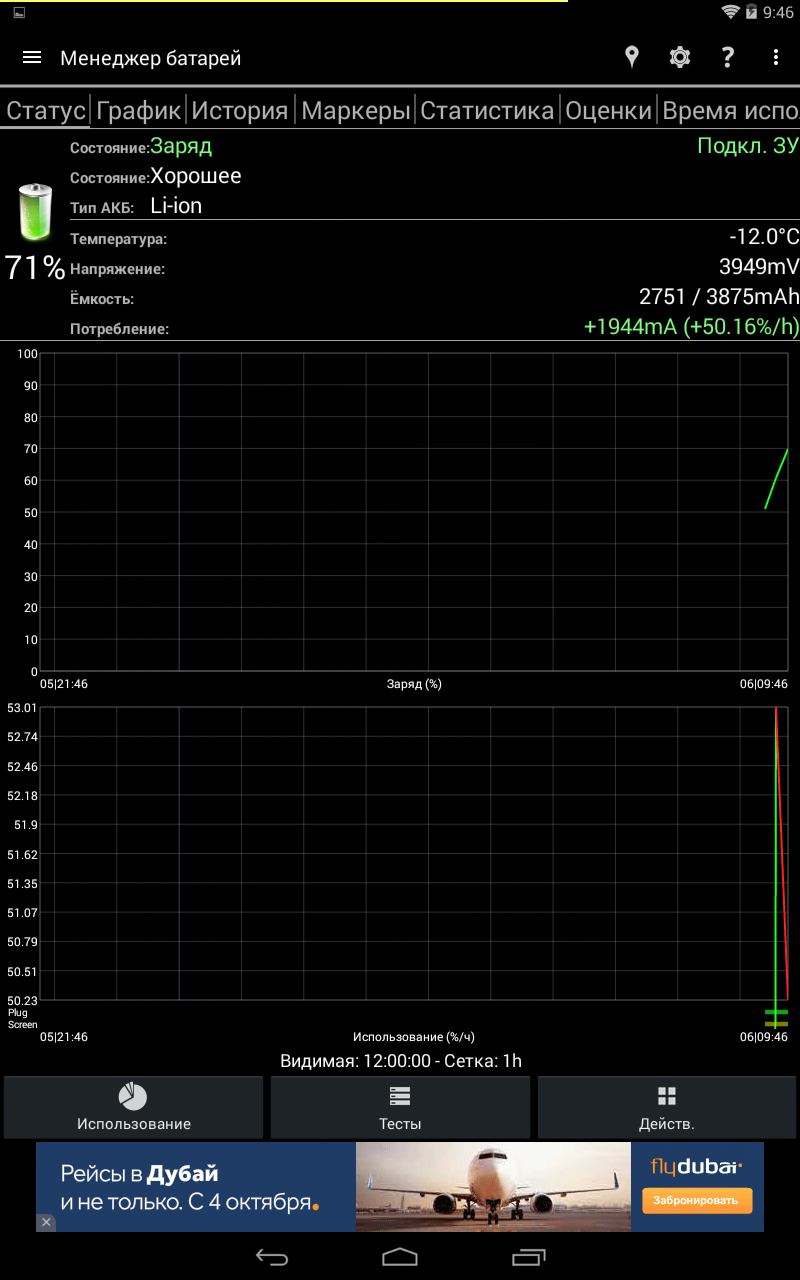Tap the flydubai airplane ad image
Image resolution: width=800 pixels, height=1280 pixels.
(x=493, y=1187)
